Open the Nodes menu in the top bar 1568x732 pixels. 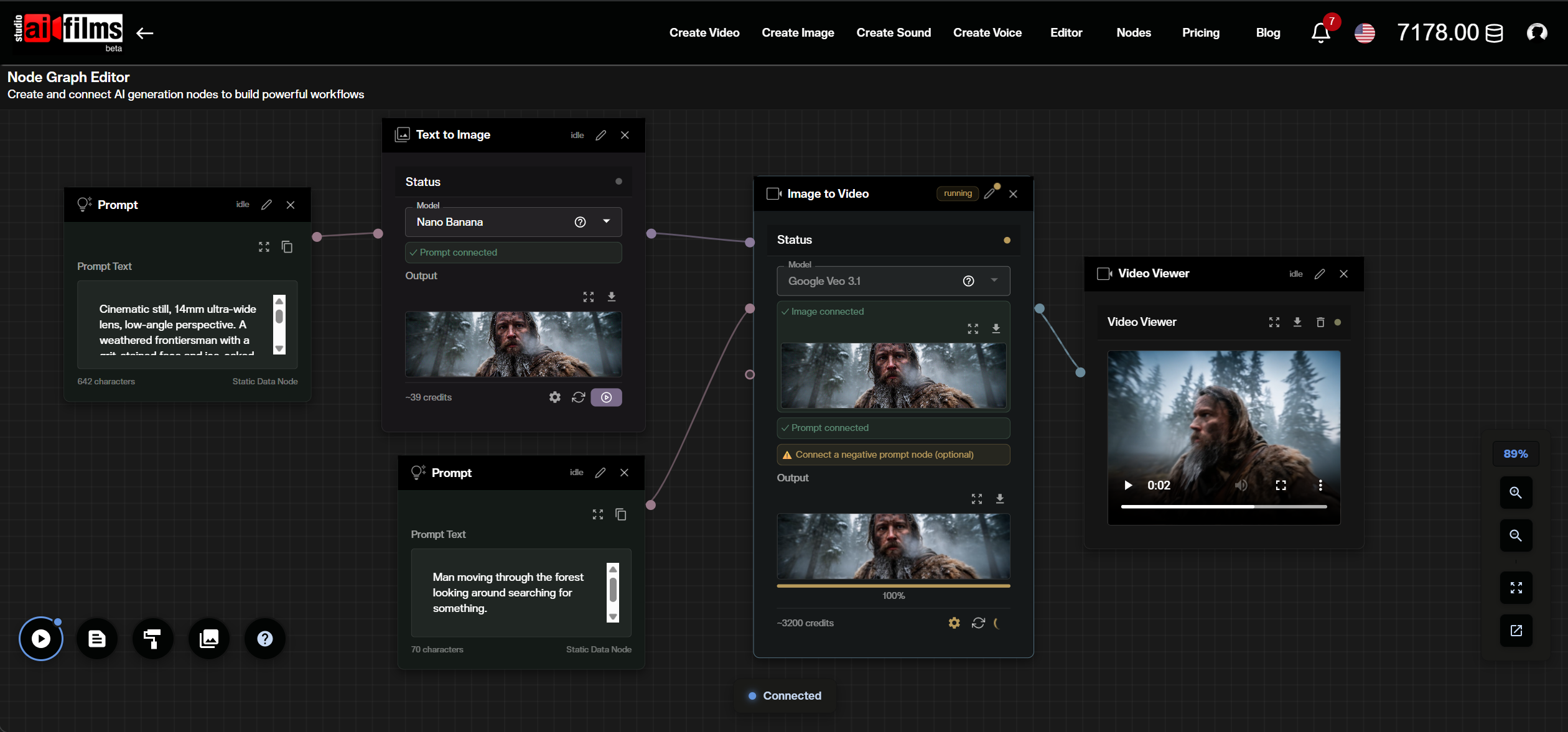1134,32
